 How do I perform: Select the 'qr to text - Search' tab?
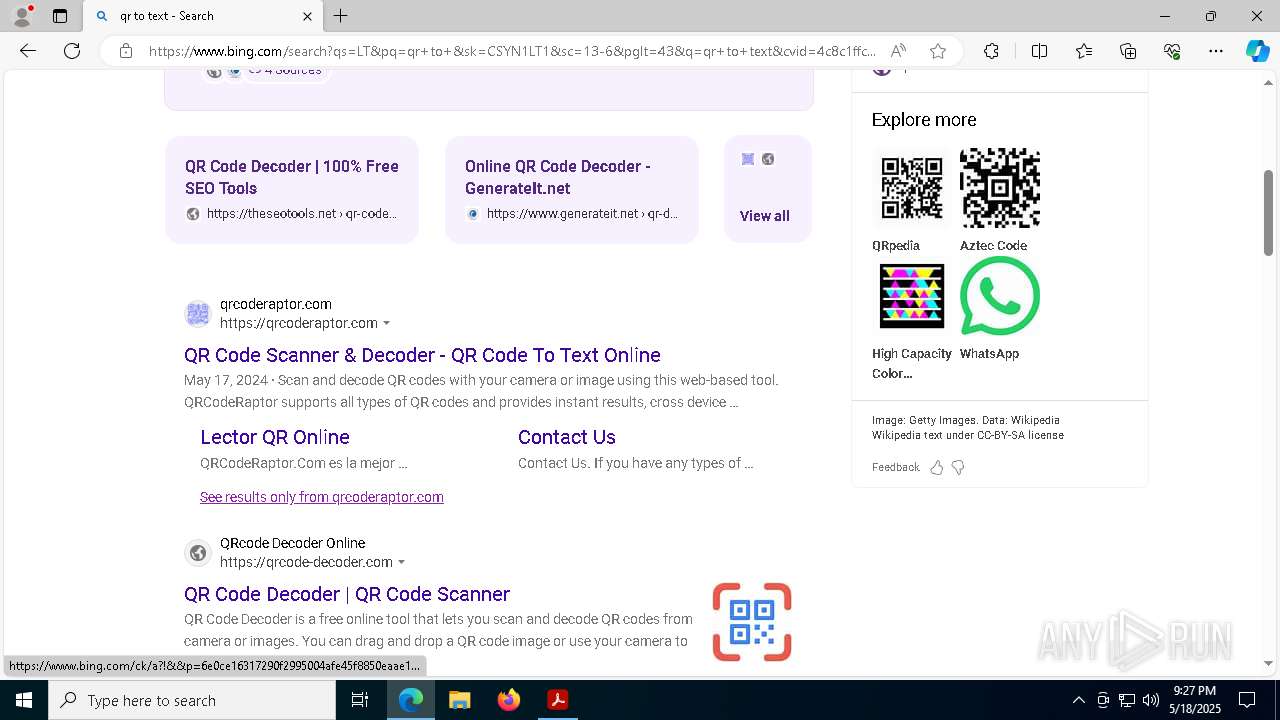[203, 16]
